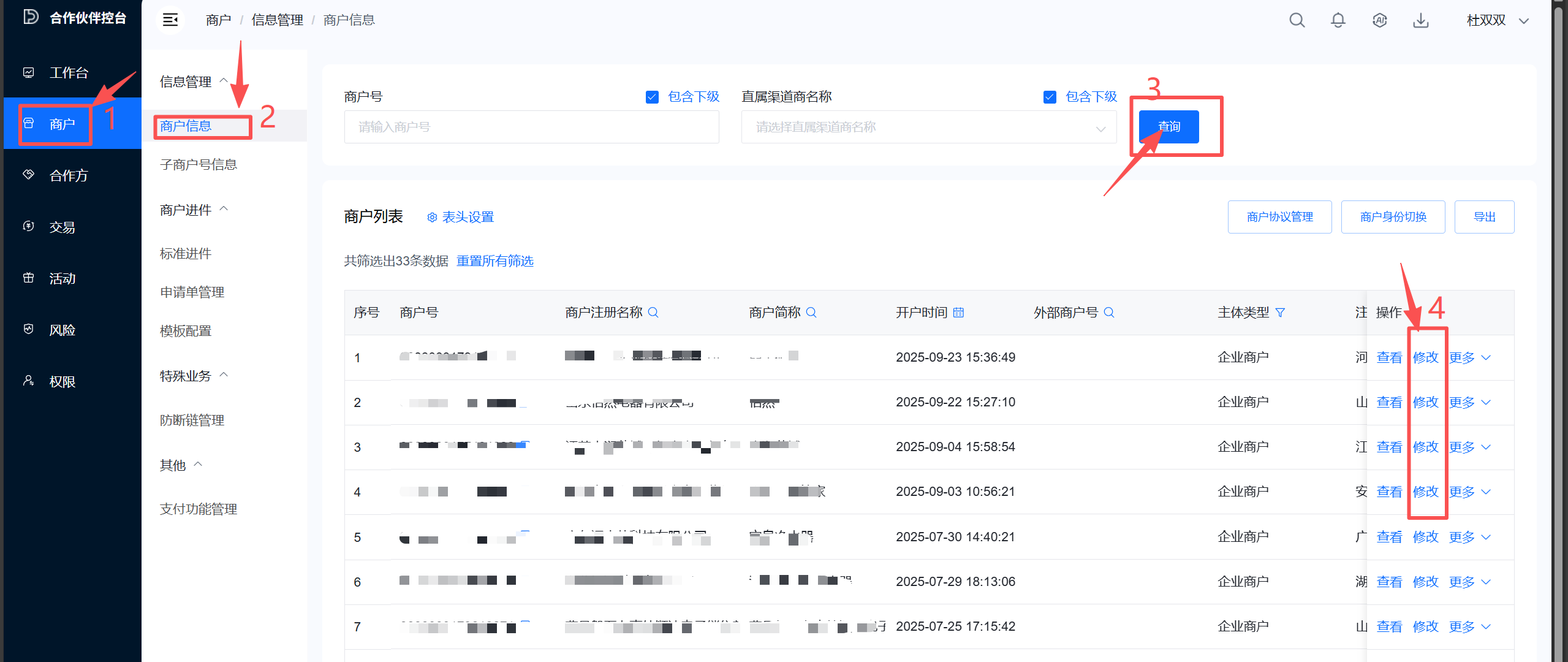Image resolution: width=1568 pixels, height=662 pixels.
Task: Select 防断链管理 submenu item
Action: coord(192,420)
